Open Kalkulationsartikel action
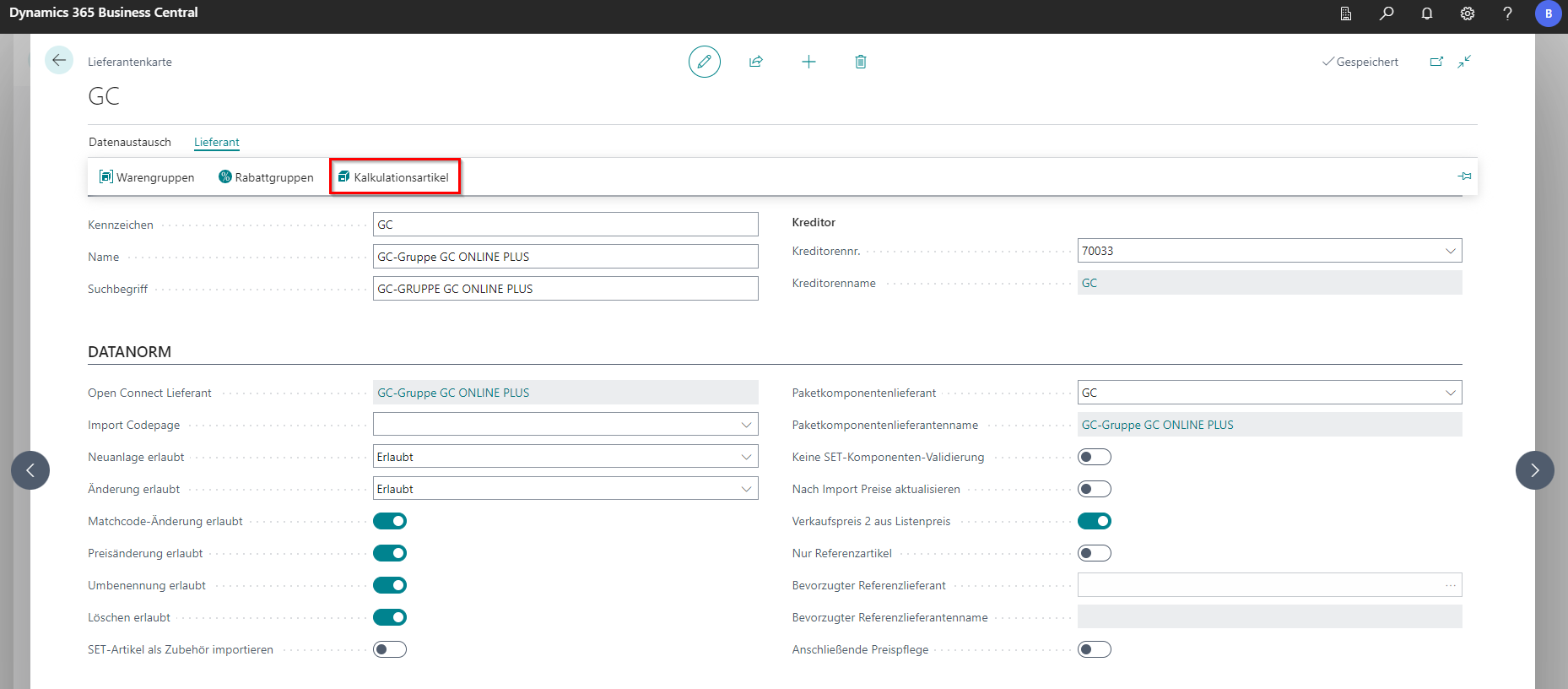Screen dimensions: 1568x689 [x=394, y=177]
